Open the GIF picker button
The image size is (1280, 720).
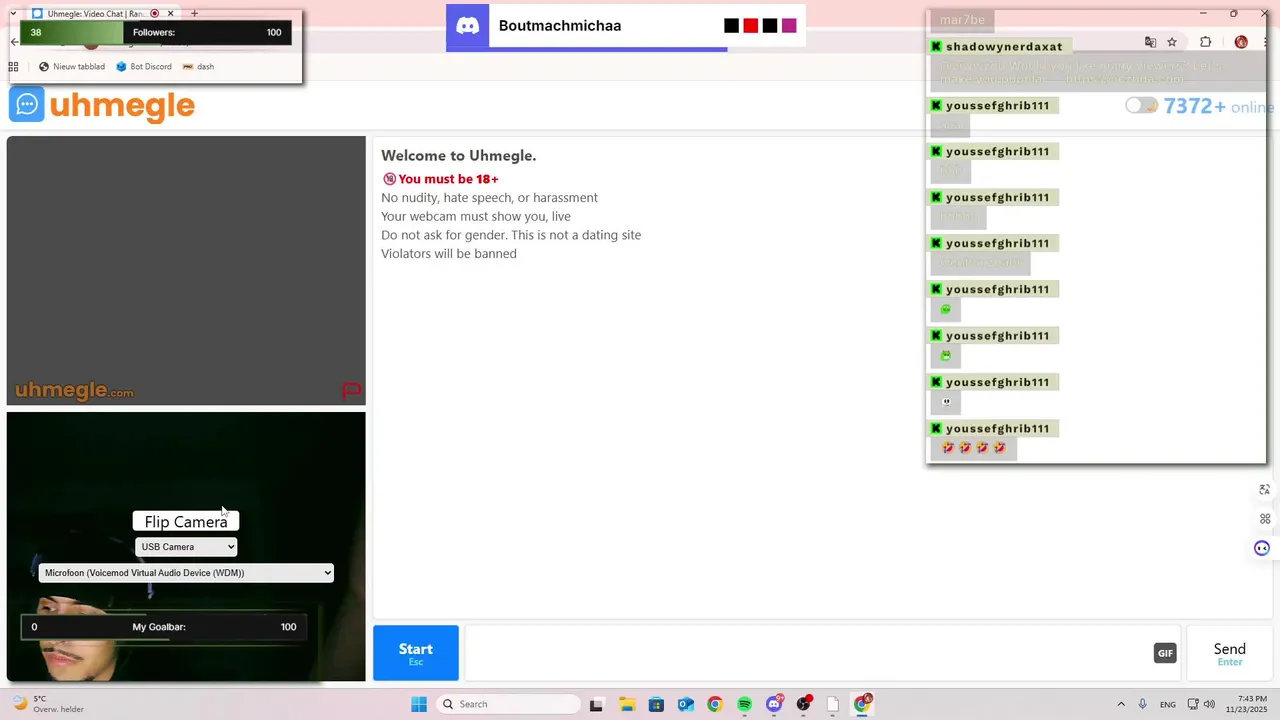click(x=1165, y=653)
